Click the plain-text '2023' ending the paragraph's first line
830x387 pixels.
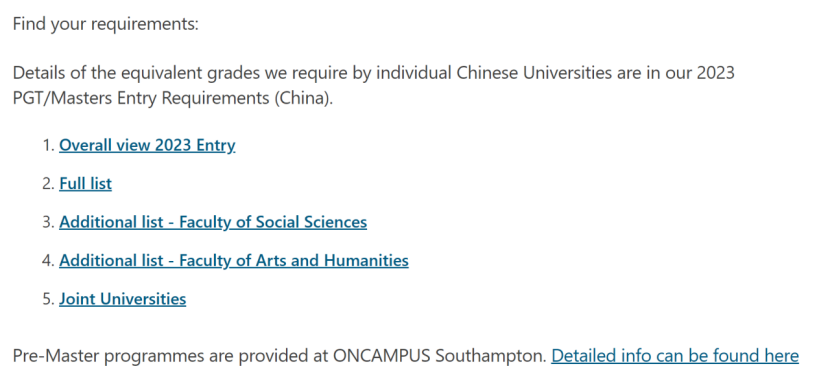pos(716,73)
